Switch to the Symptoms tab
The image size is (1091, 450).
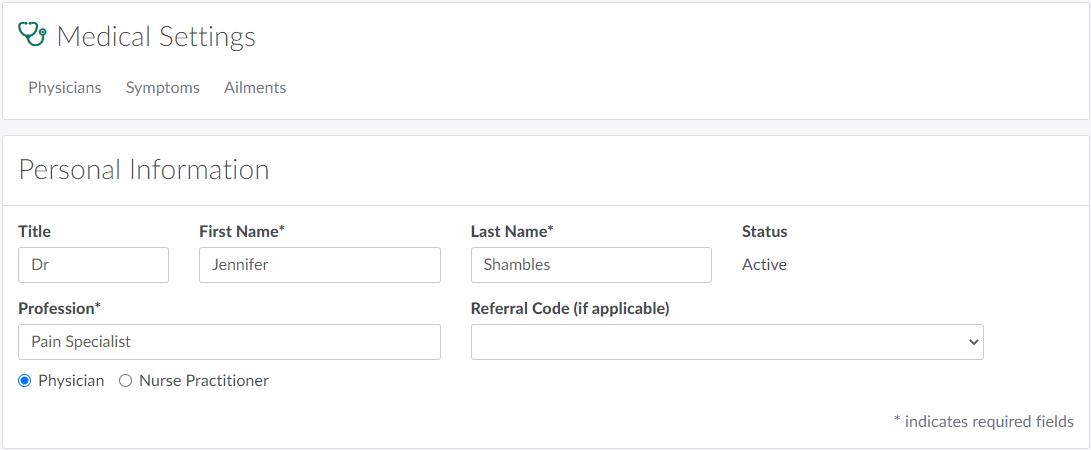click(x=163, y=88)
